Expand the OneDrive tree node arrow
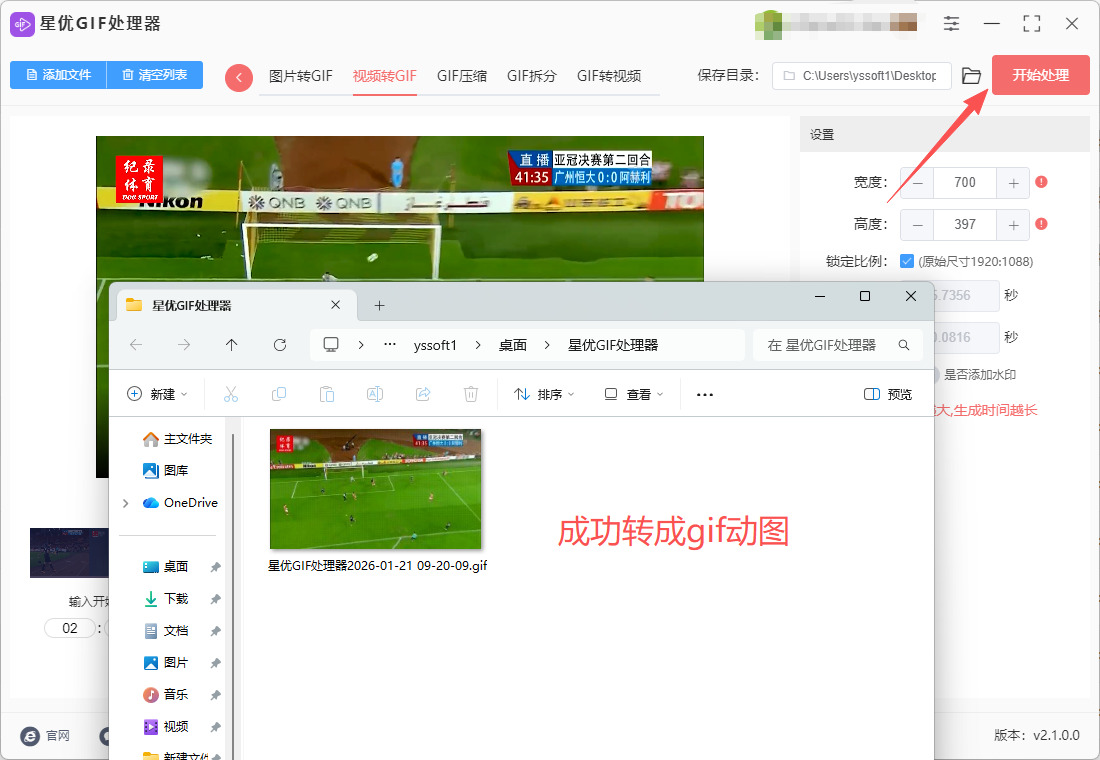1100x760 pixels. tap(126, 503)
